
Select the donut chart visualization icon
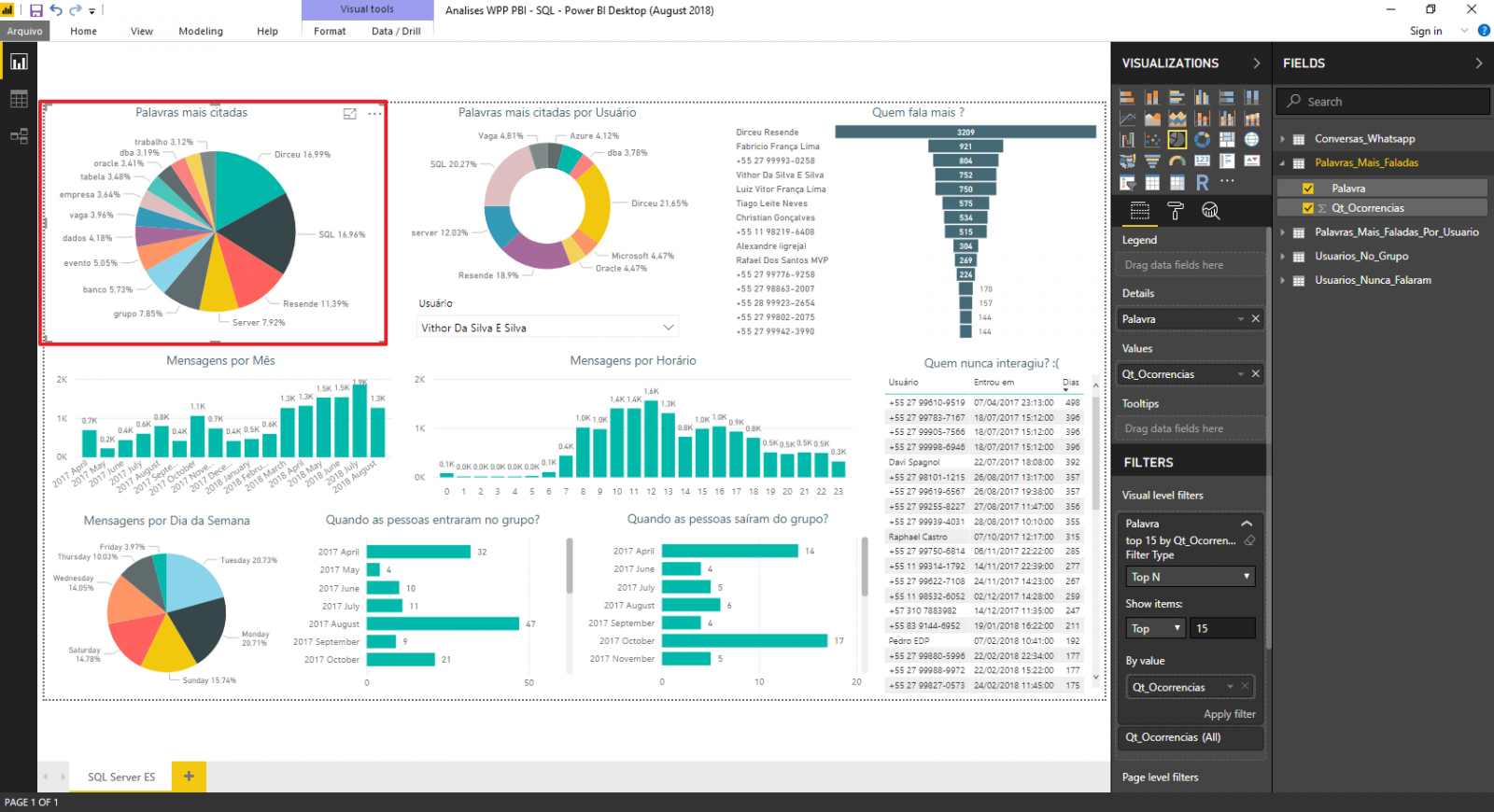coord(1202,140)
